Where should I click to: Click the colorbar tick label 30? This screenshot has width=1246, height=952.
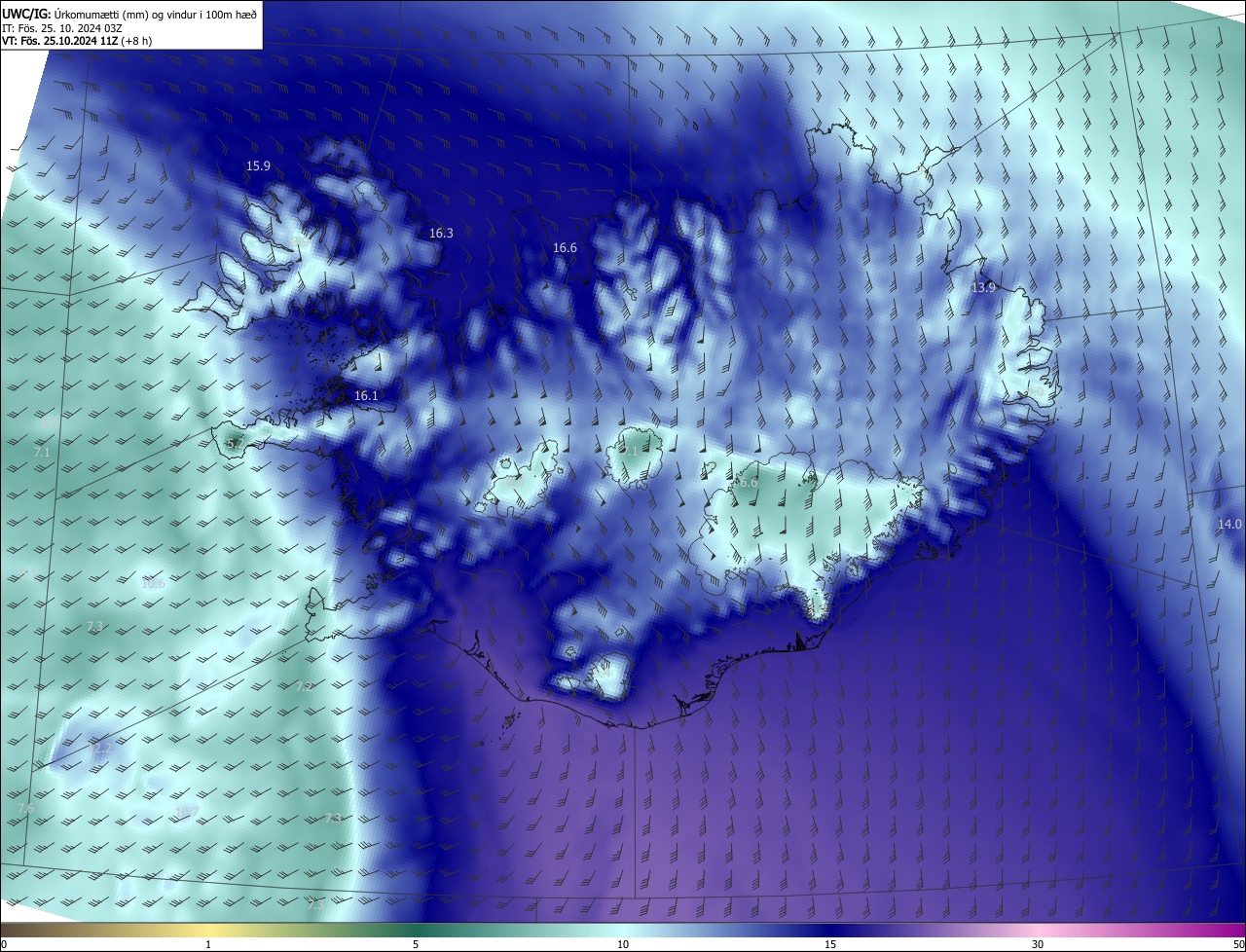[x=1038, y=944]
